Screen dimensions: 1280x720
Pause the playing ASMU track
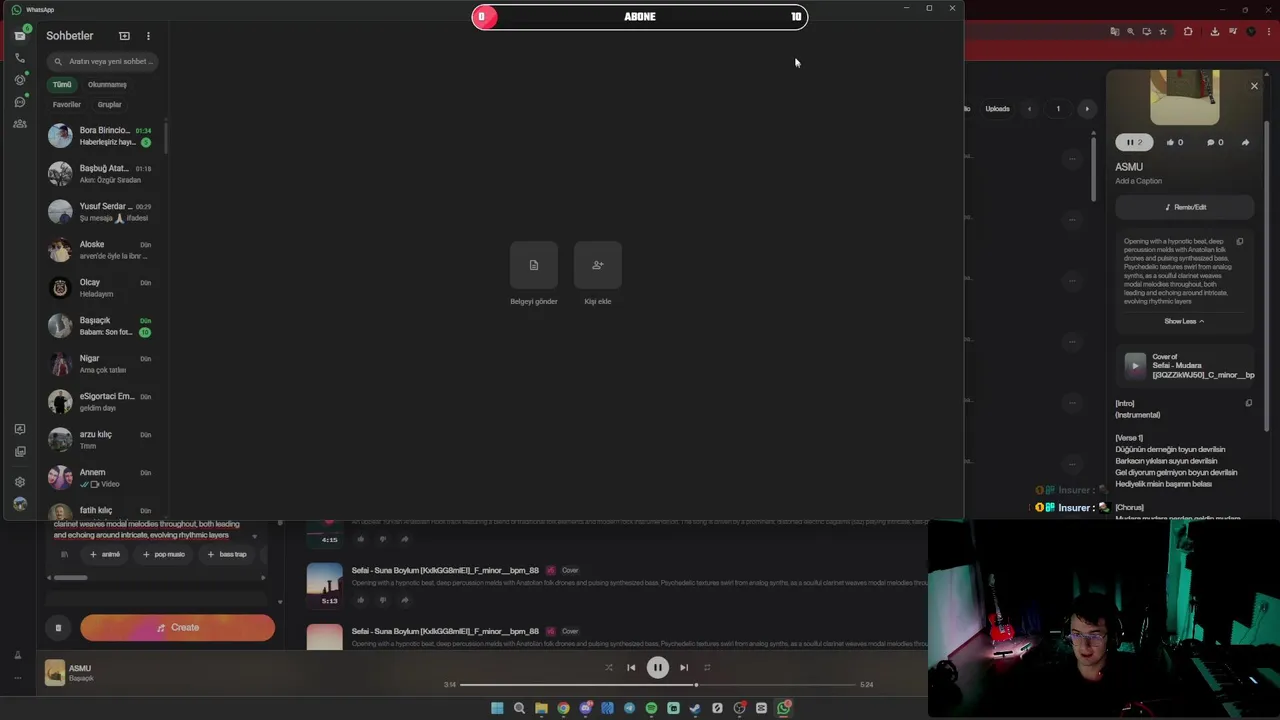(x=657, y=667)
